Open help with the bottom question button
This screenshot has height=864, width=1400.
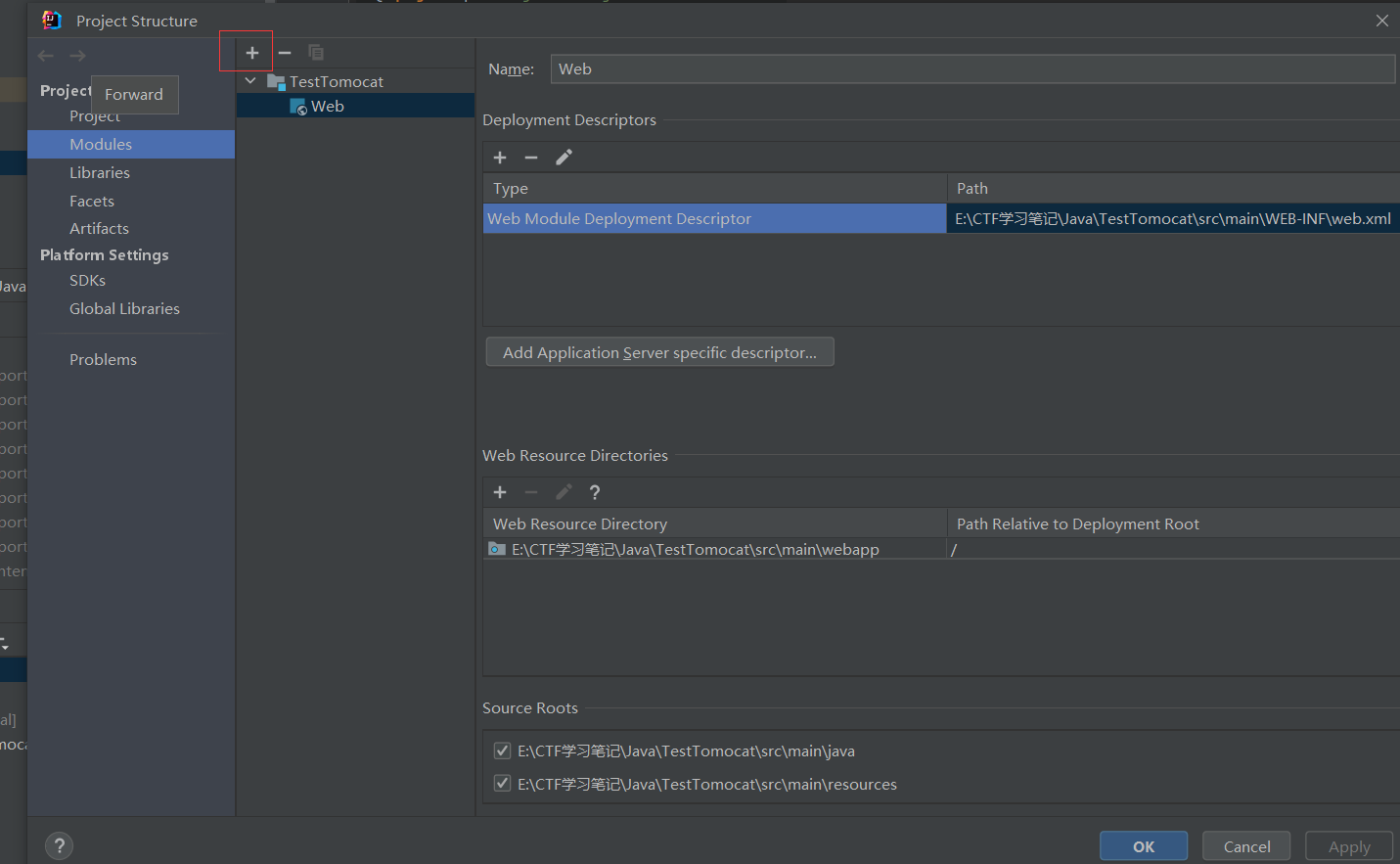(x=59, y=845)
